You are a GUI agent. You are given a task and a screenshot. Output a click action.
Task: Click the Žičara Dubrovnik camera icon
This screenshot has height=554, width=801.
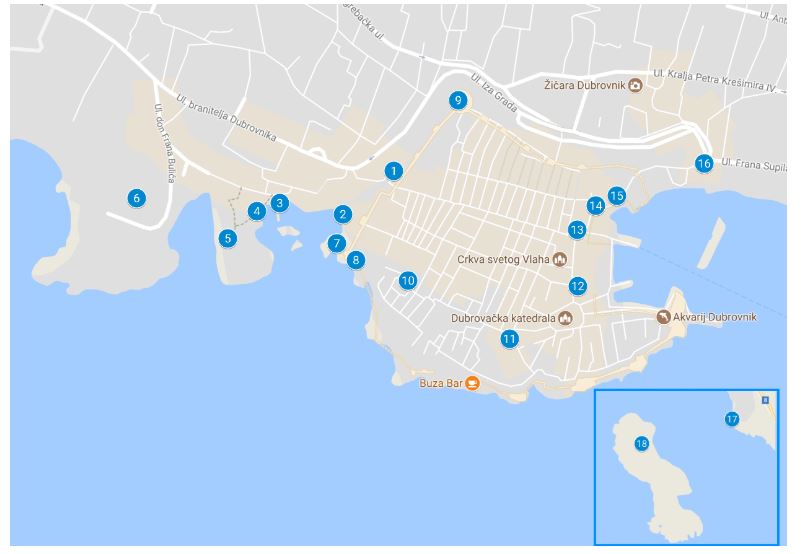(x=635, y=85)
